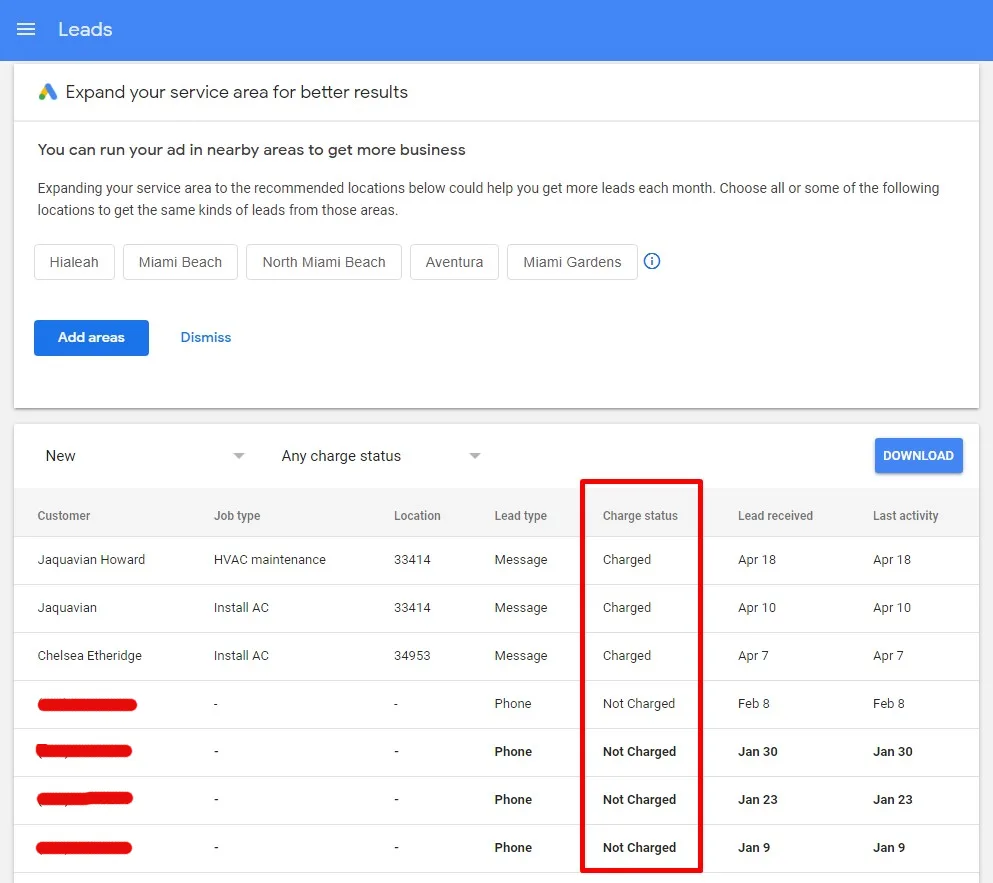Click the 'Add areas' button
Image resolution: width=993 pixels, height=883 pixels.
coord(91,337)
